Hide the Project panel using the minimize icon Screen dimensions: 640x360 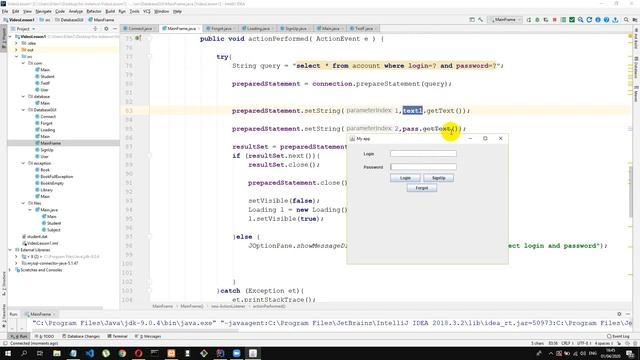[115, 29]
